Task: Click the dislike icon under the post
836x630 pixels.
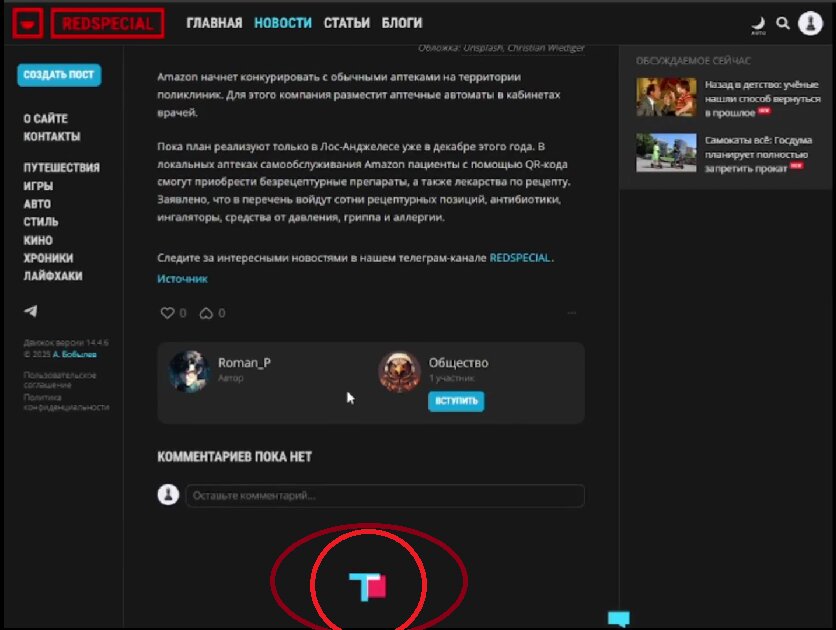Action: (x=206, y=313)
